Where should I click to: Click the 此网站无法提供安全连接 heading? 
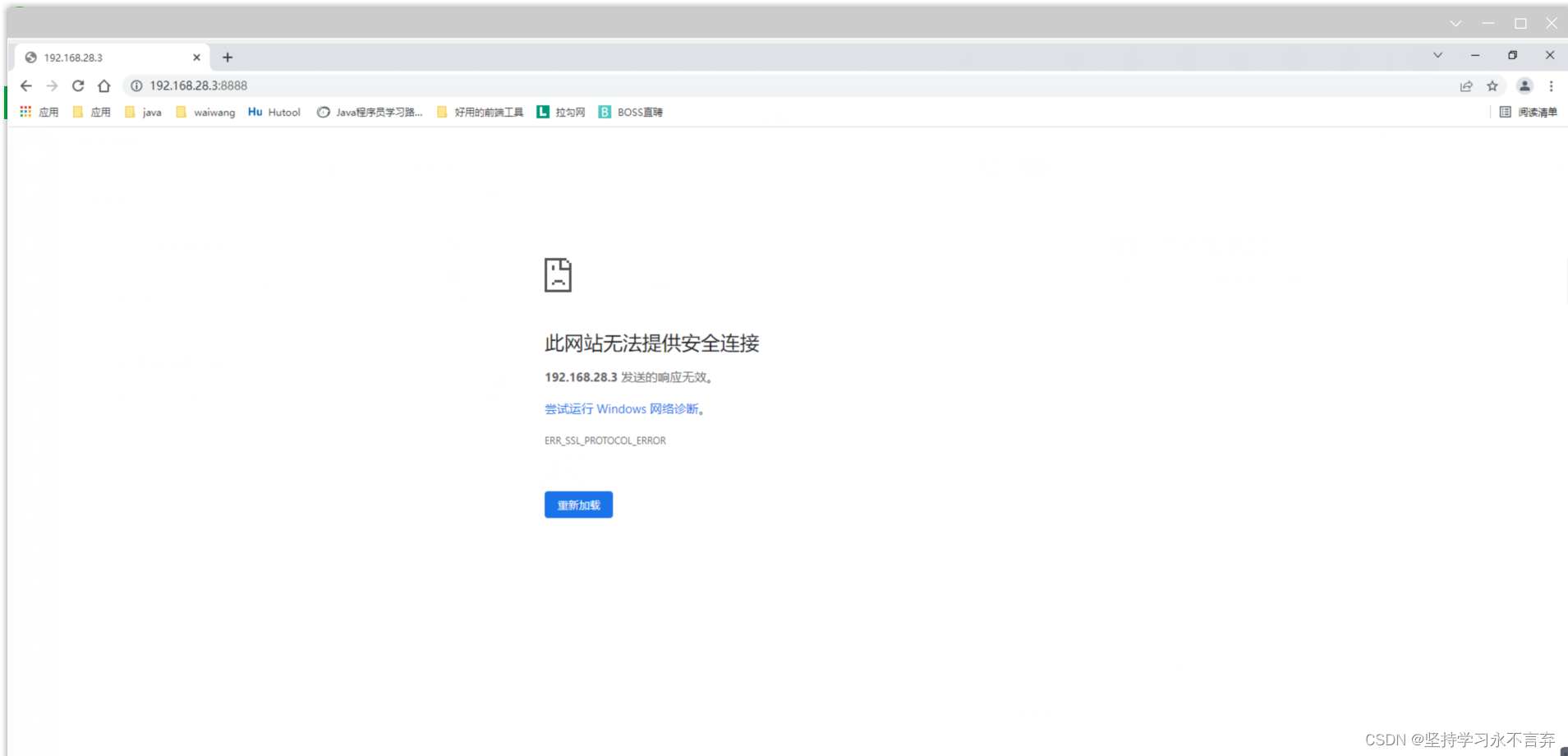click(x=651, y=343)
